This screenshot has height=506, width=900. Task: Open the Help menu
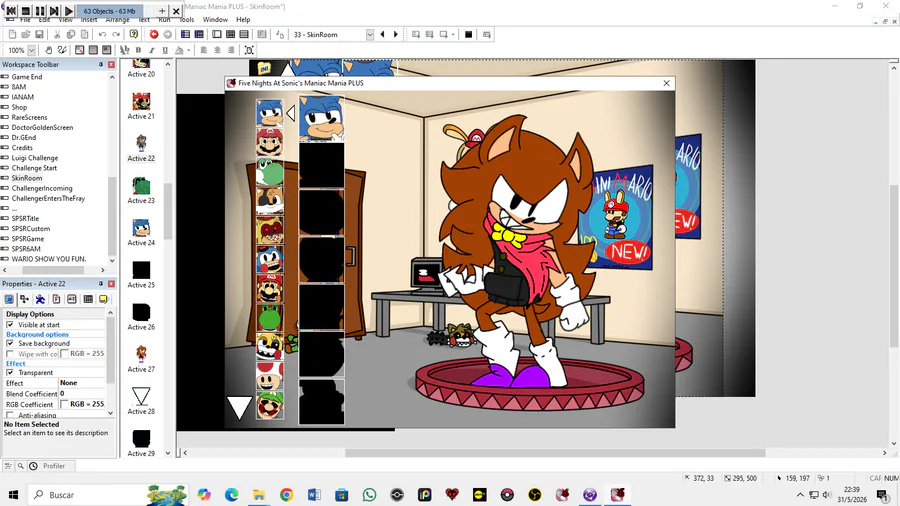[243, 20]
